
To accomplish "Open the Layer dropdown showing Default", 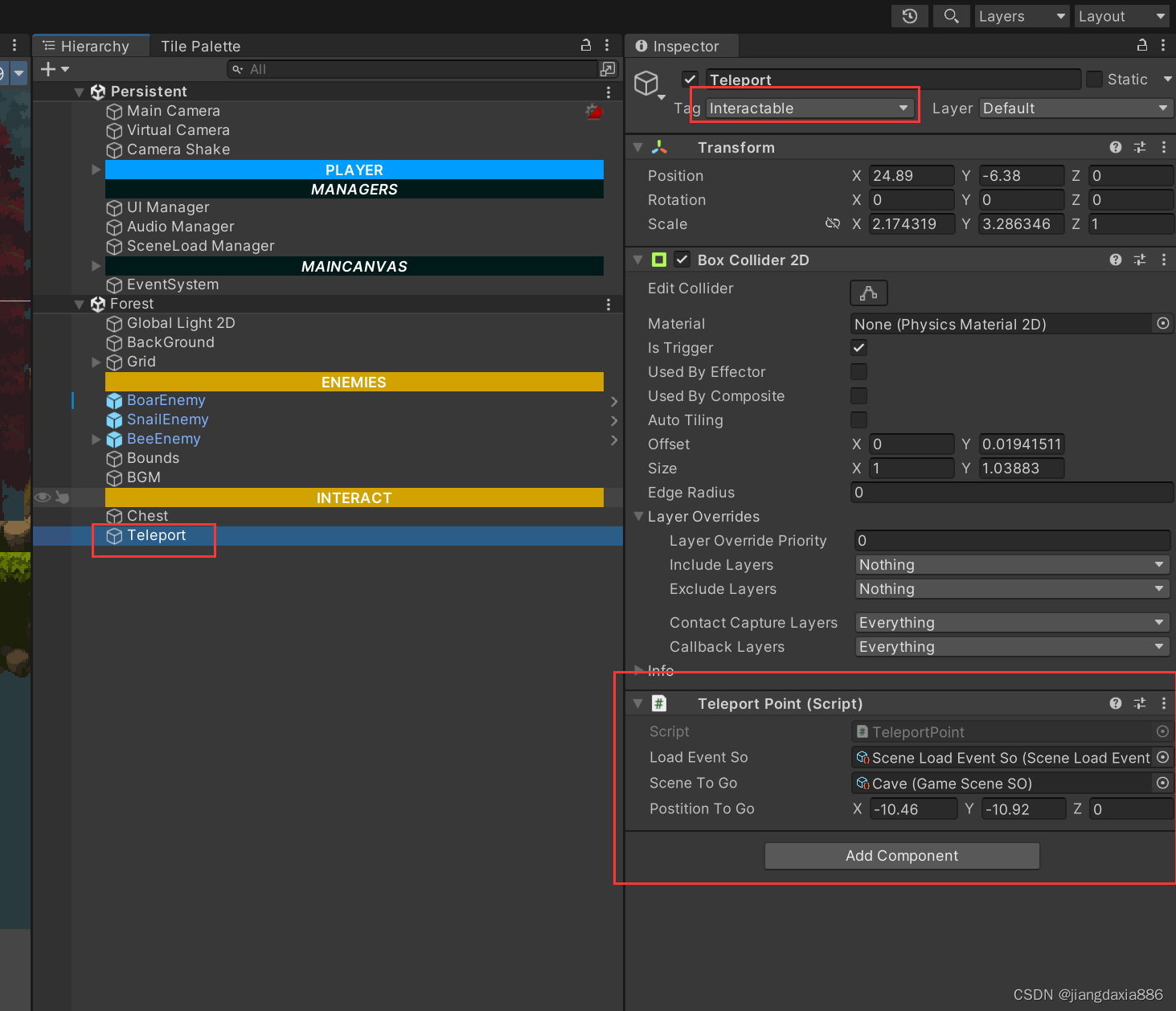I will pos(1076,108).
